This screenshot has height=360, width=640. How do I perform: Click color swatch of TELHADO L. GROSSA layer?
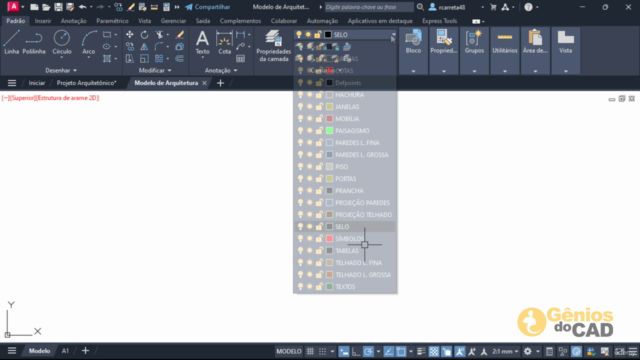point(329,275)
